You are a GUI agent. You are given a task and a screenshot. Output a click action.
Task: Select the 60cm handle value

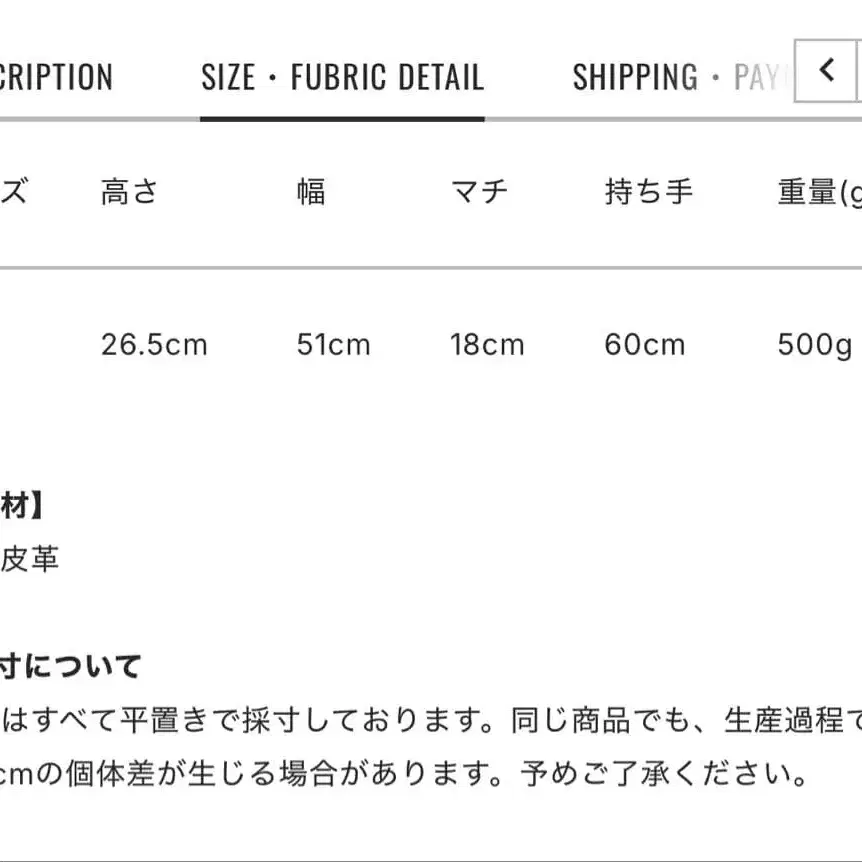coord(645,345)
